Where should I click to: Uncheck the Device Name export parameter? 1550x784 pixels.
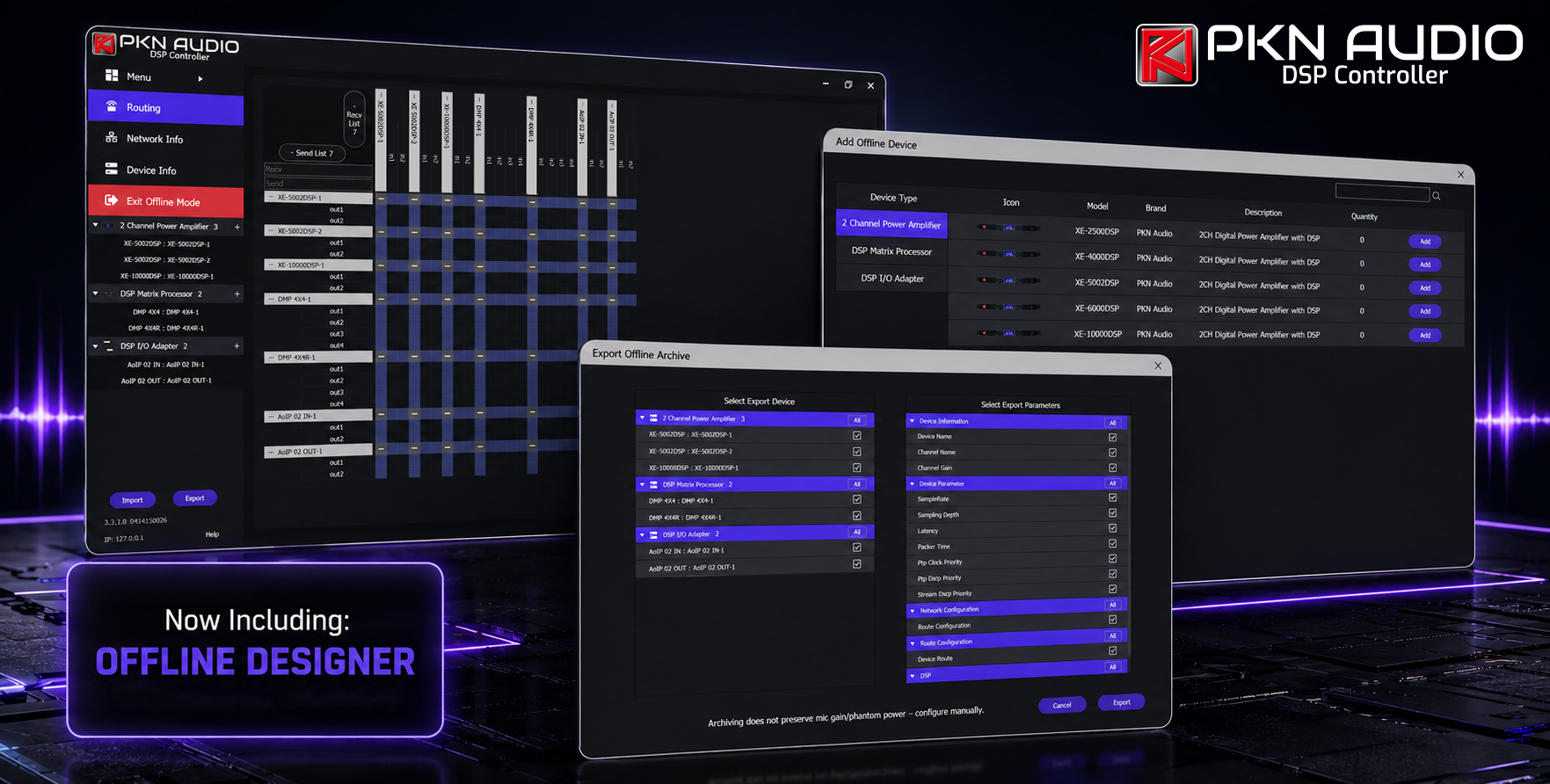(1113, 437)
